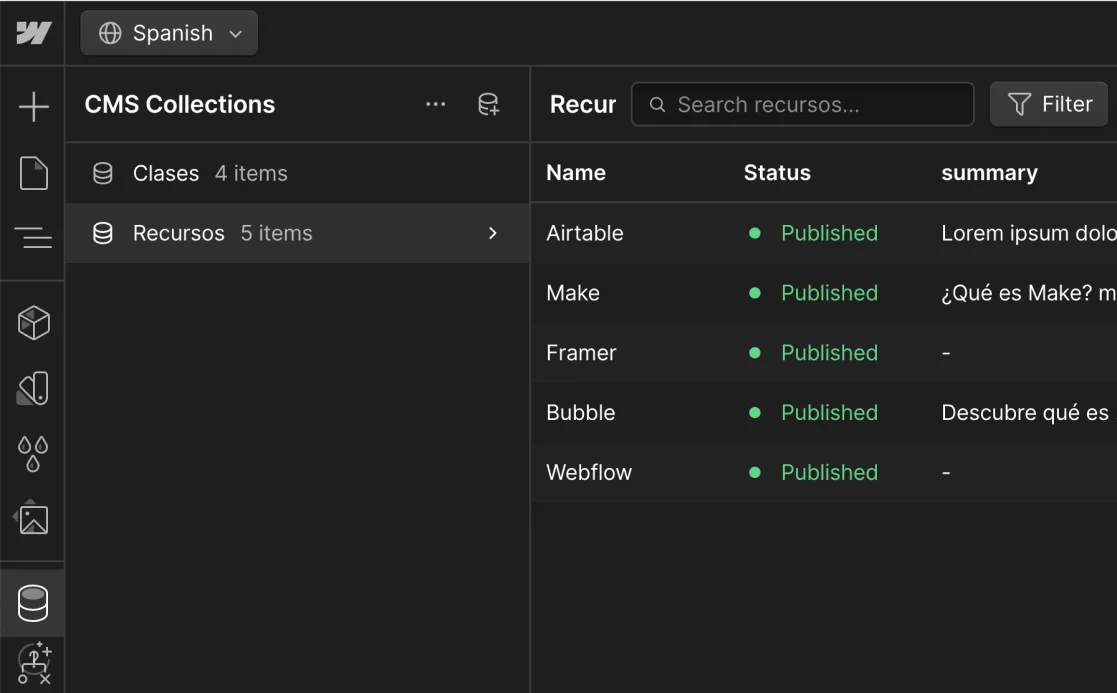Viewport: 1117px width, 693px height.
Task: Open the Style selectors drops panel
Action: pyautogui.click(x=33, y=454)
